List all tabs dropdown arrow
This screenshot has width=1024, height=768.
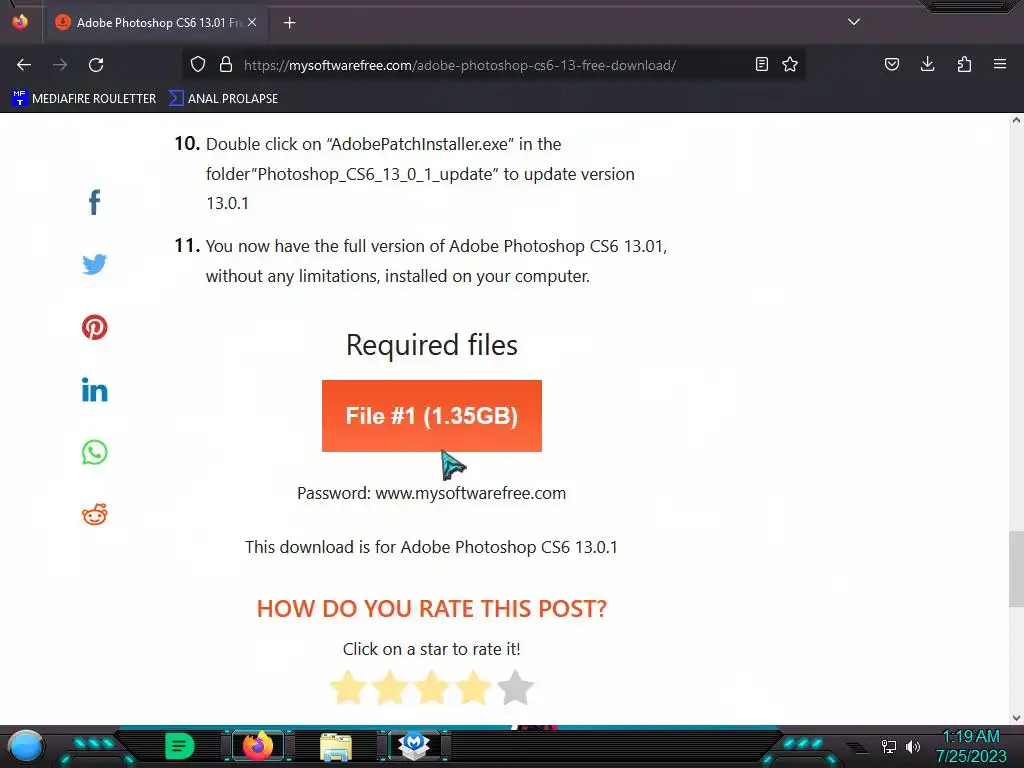[x=854, y=22]
